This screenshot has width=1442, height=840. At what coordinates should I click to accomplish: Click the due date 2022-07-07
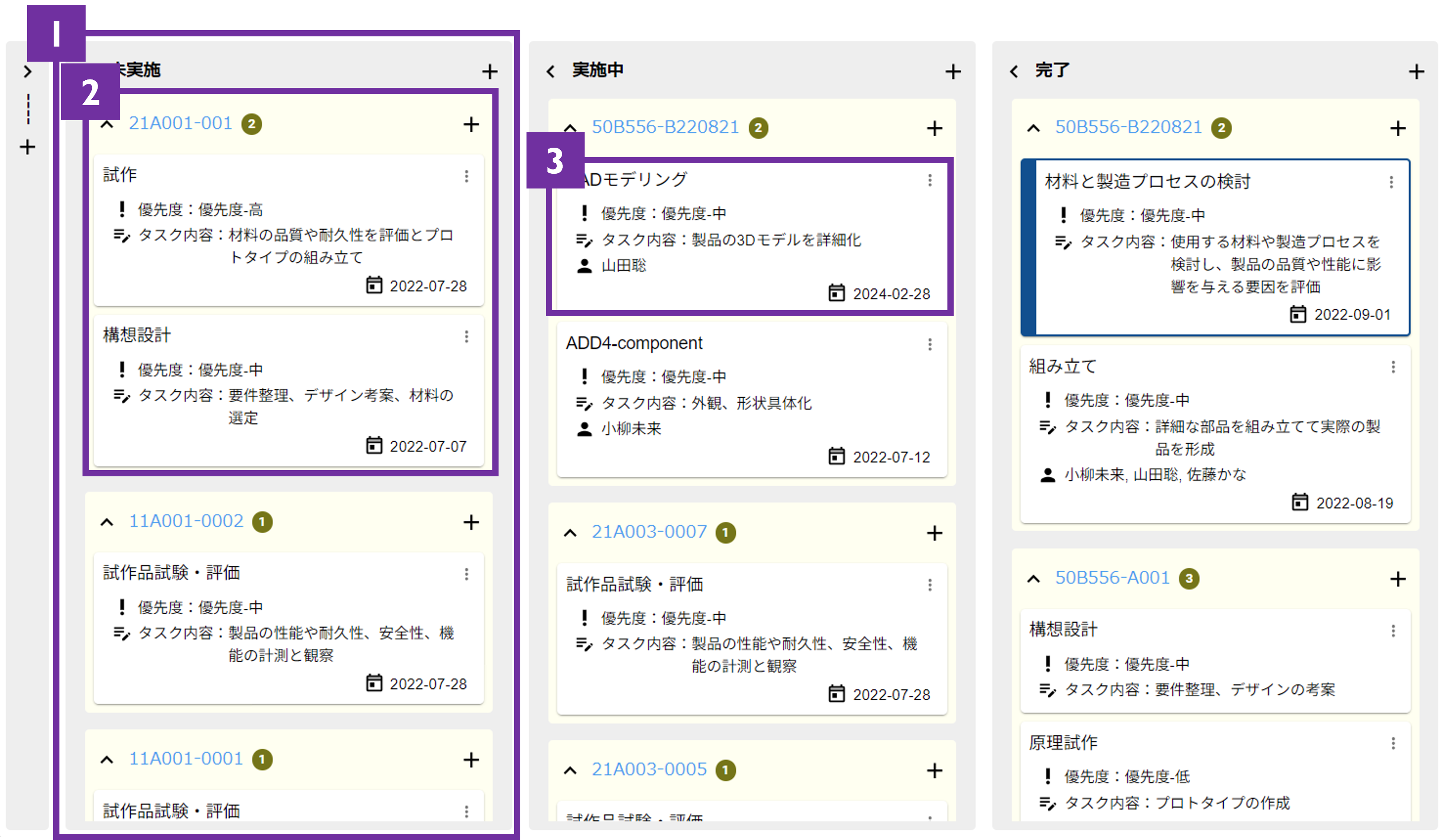coord(428,446)
